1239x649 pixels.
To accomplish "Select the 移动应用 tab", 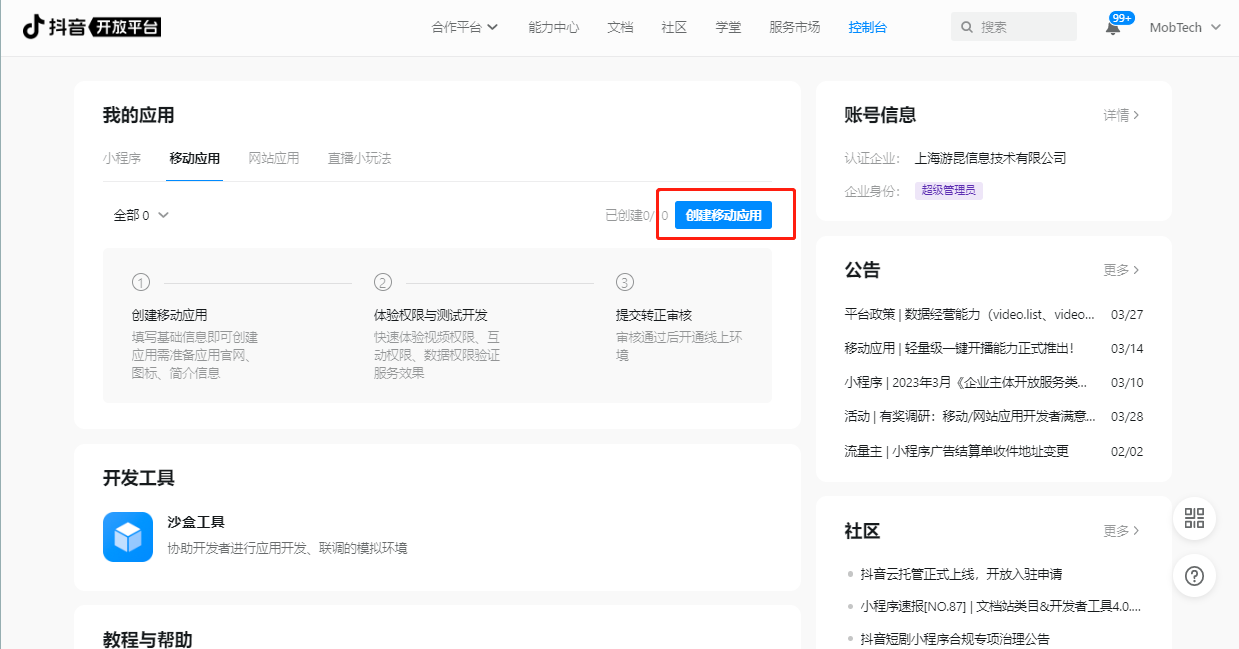I will (195, 158).
